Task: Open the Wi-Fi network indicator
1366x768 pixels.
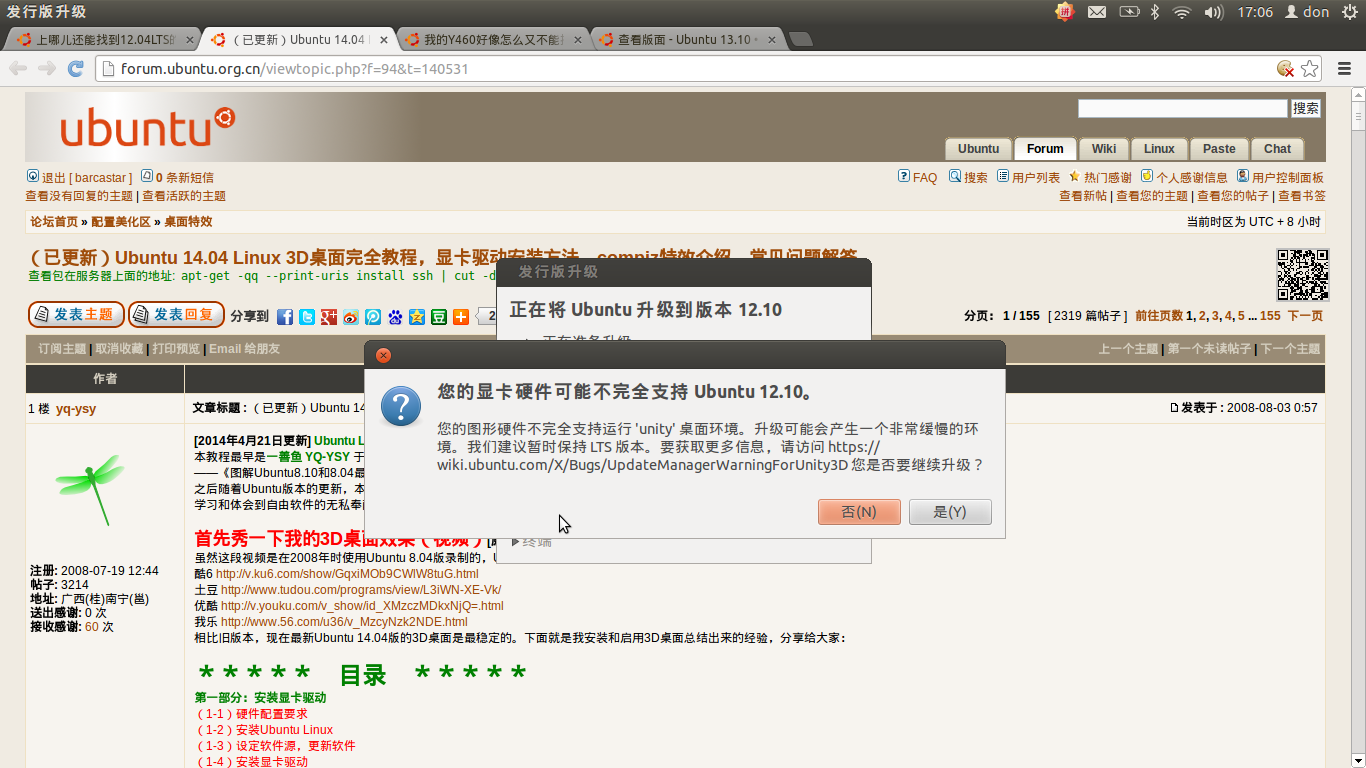Action: click(x=1182, y=12)
